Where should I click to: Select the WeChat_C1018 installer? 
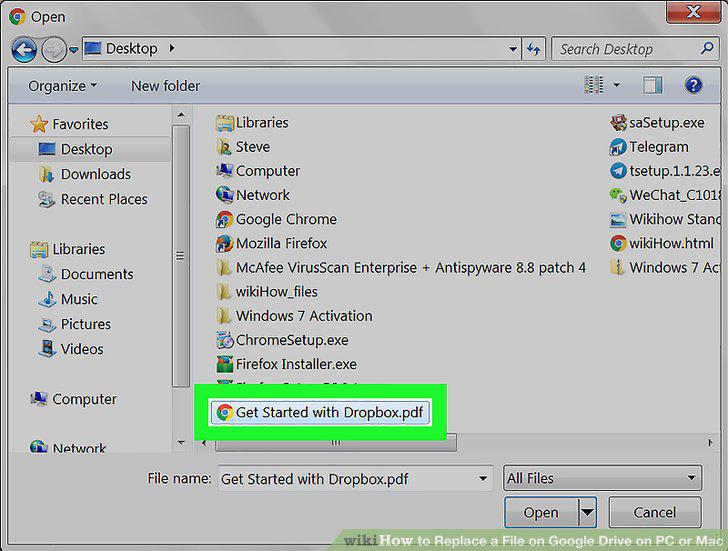[664, 195]
